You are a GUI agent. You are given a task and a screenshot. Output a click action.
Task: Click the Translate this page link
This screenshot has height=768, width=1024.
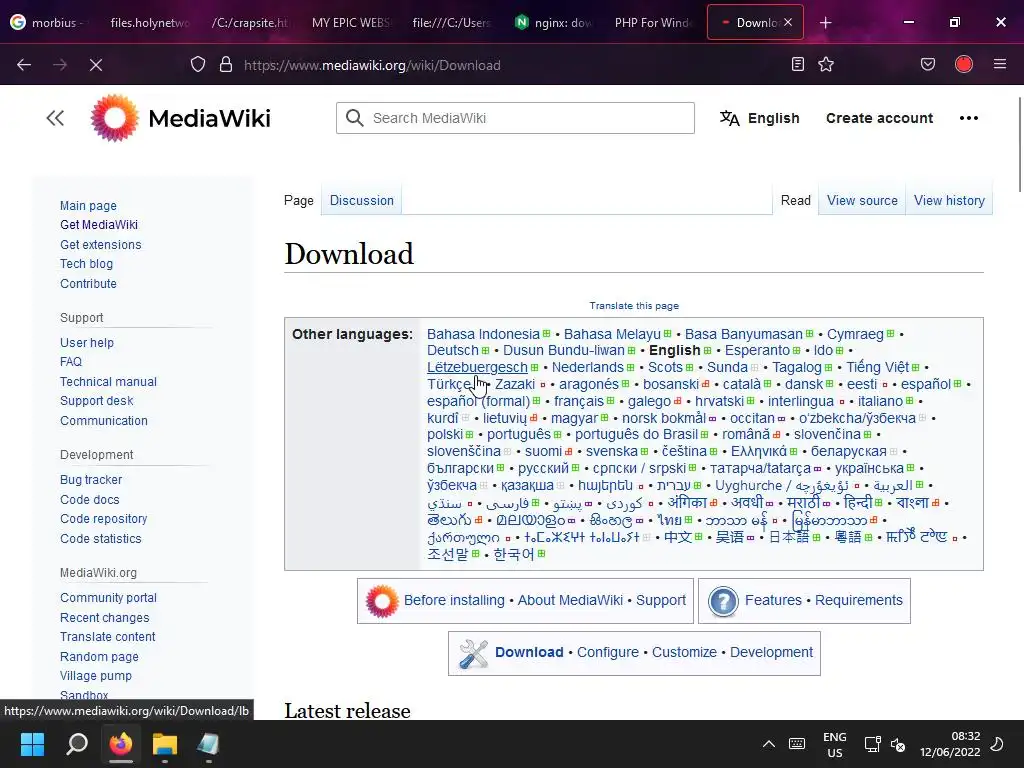pos(634,306)
